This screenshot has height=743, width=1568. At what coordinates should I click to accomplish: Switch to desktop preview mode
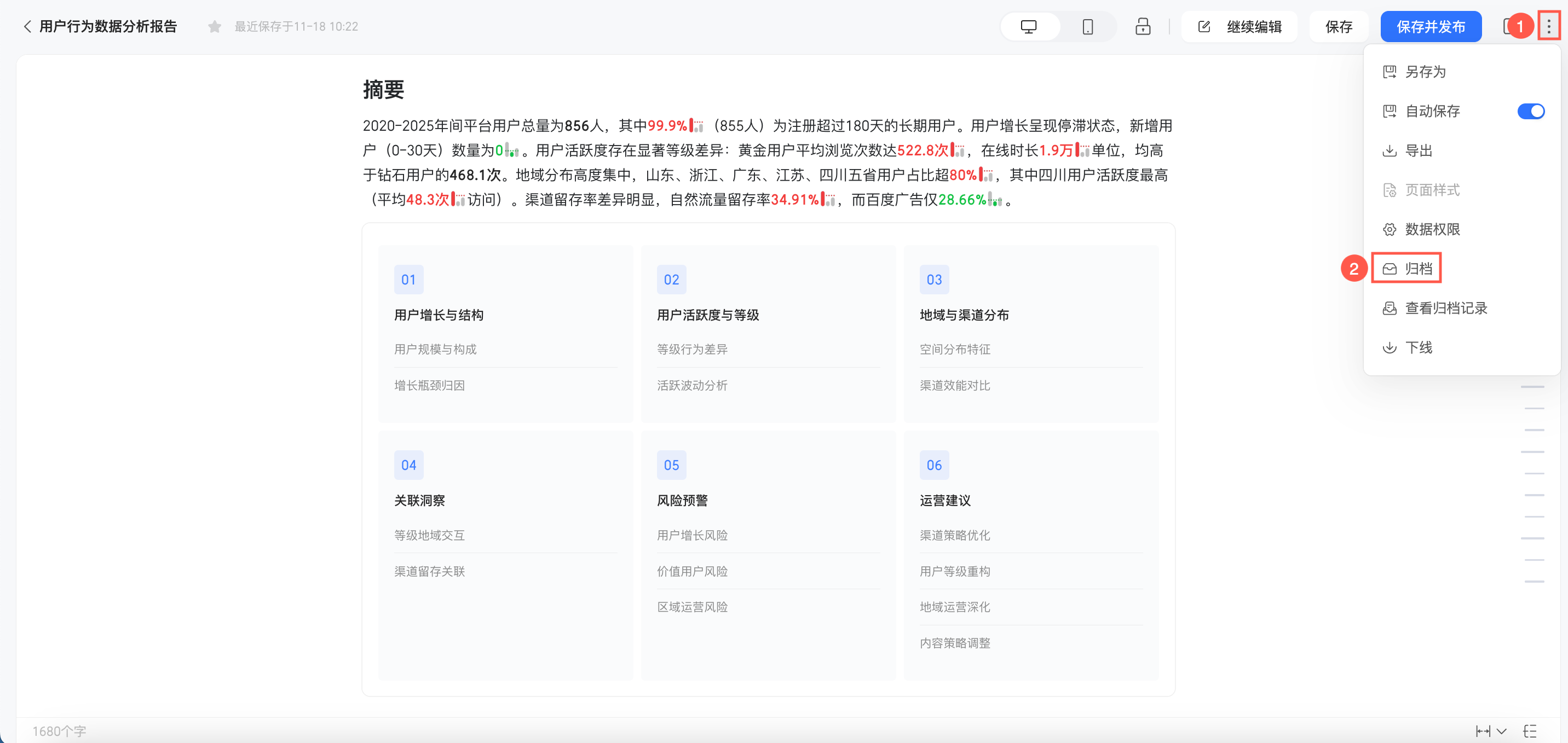coord(1029,27)
